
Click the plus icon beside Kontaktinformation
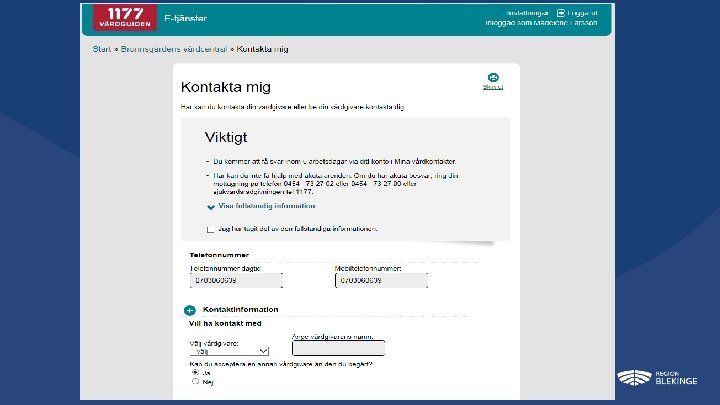pyautogui.click(x=190, y=310)
